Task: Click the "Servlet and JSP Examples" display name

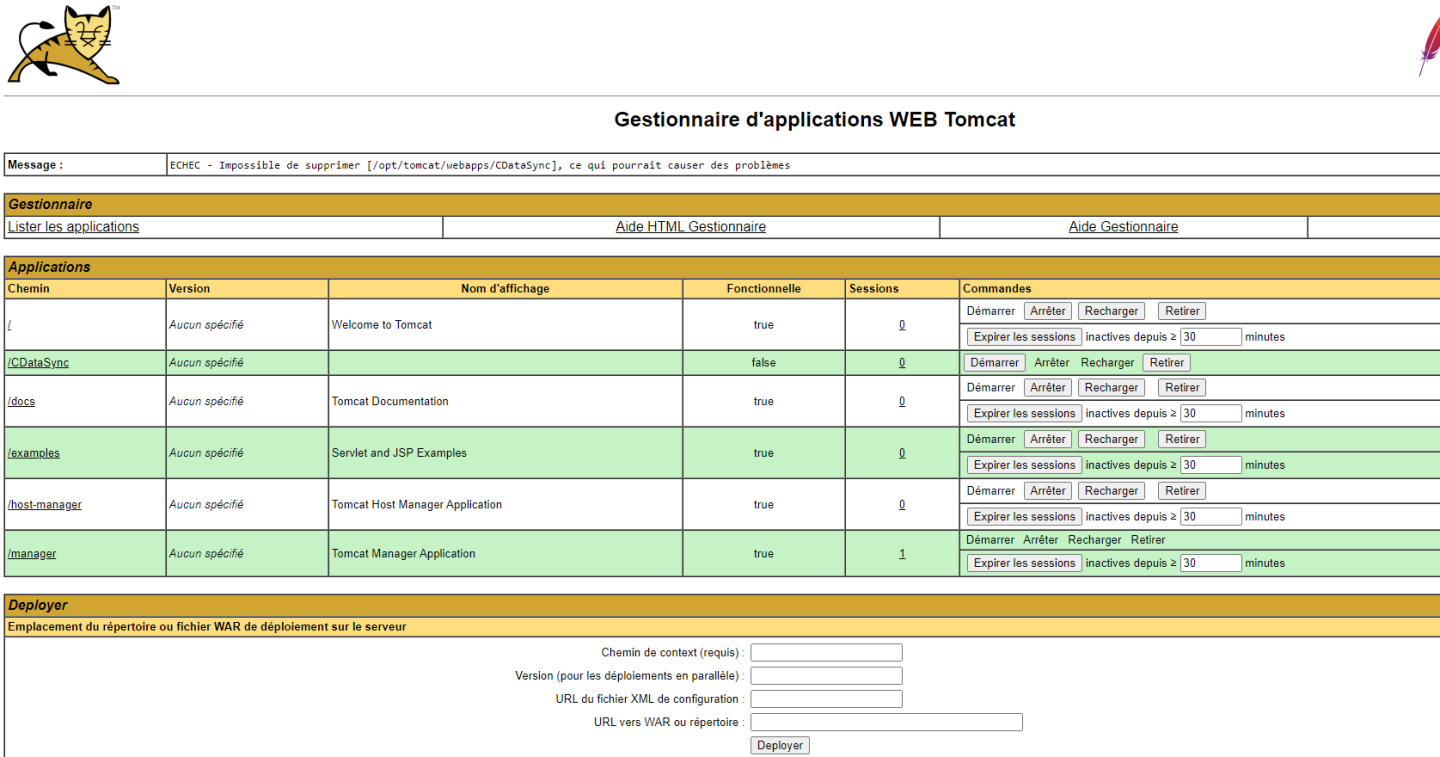Action: (x=399, y=453)
